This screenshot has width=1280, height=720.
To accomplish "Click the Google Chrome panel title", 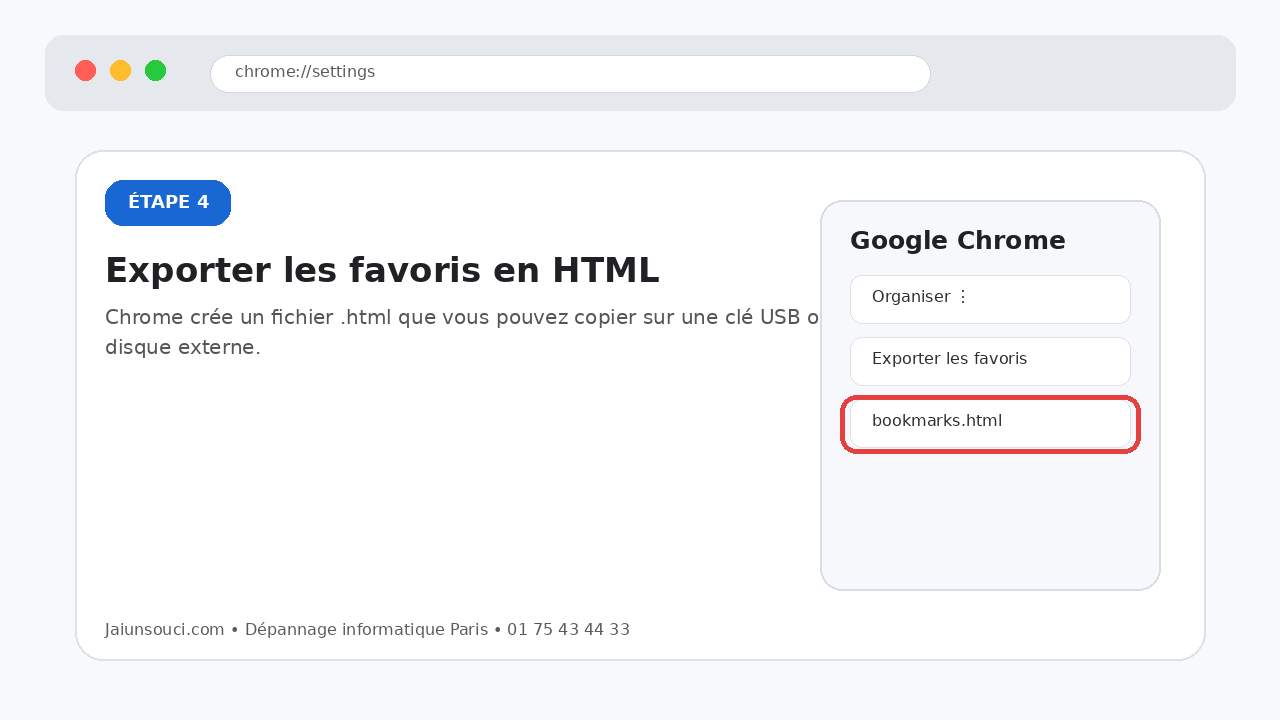I will coord(957,241).
